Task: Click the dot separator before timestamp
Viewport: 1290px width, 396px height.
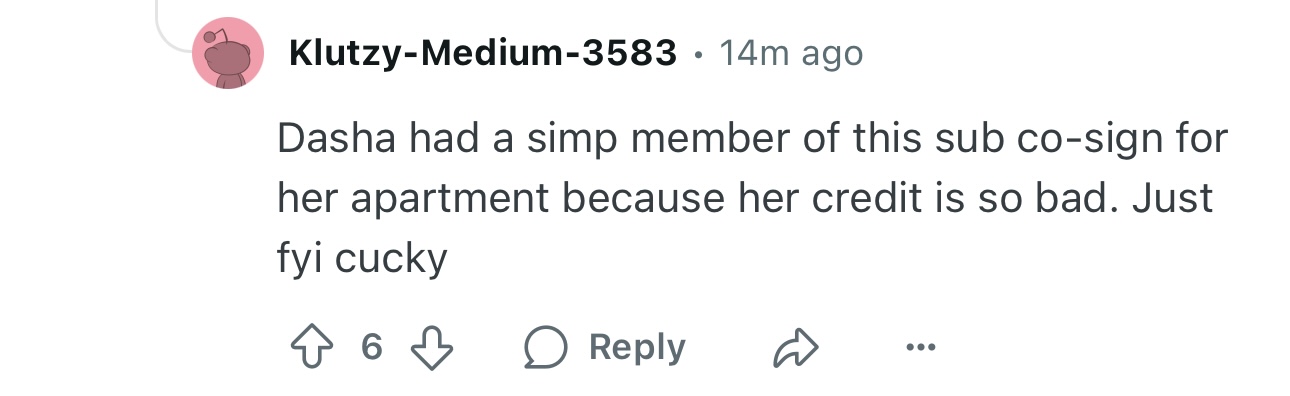Action: [x=697, y=54]
